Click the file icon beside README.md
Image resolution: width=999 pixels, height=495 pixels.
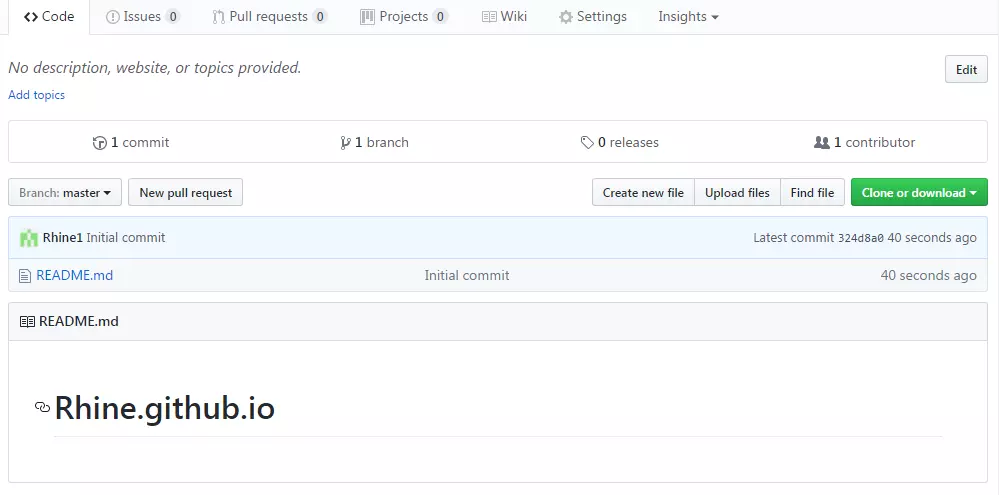click(25, 276)
